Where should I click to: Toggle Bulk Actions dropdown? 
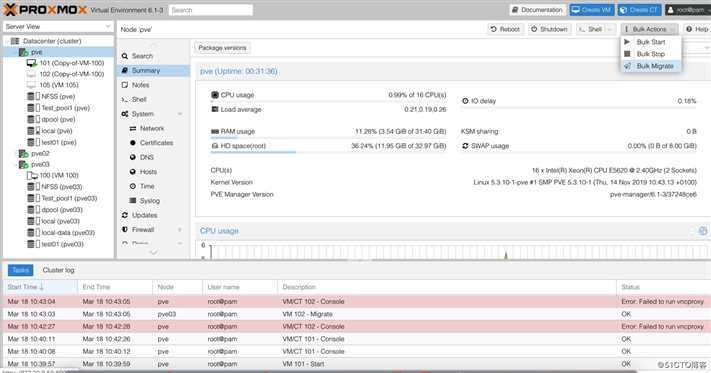tap(649, 29)
